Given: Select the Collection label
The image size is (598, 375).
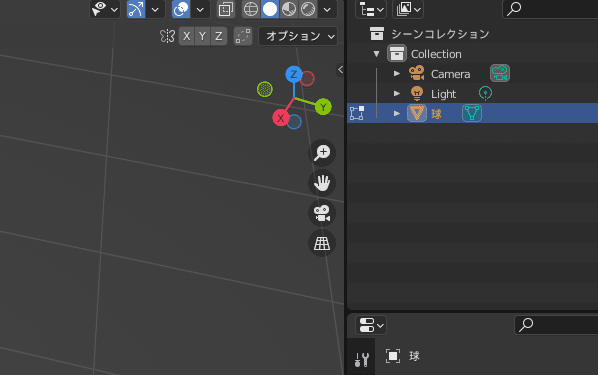Looking at the screenshot, I should click(436, 54).
